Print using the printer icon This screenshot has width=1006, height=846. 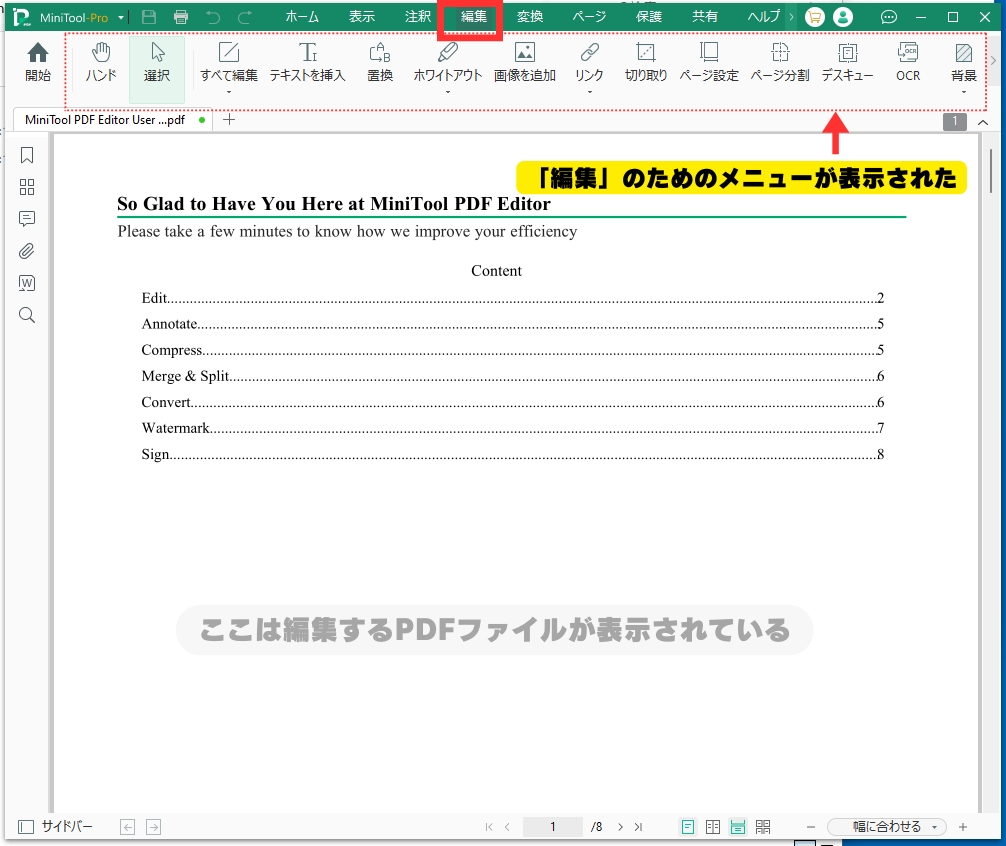(181, 17)
